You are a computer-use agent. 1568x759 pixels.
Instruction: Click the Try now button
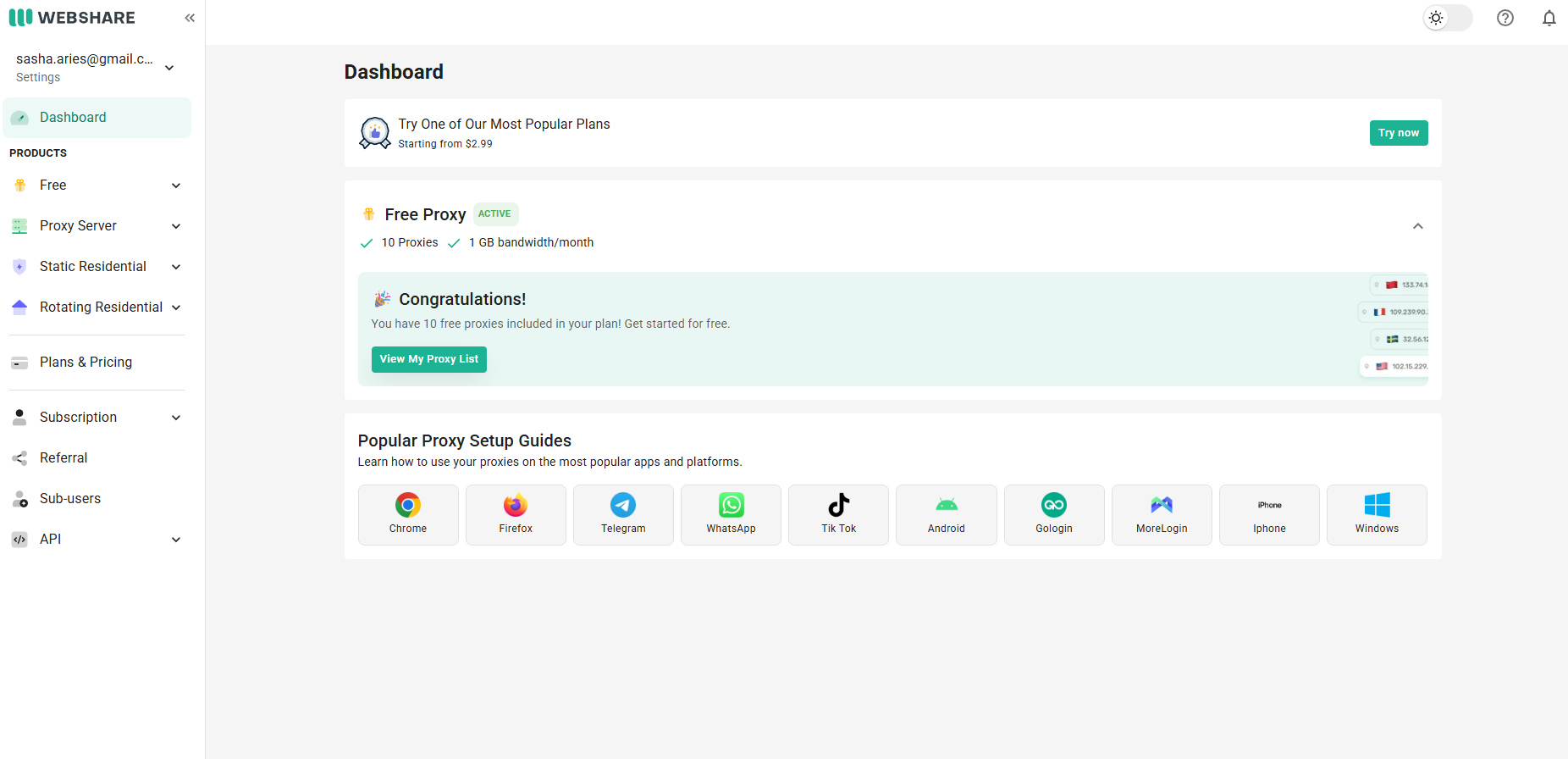point(1398,133)
